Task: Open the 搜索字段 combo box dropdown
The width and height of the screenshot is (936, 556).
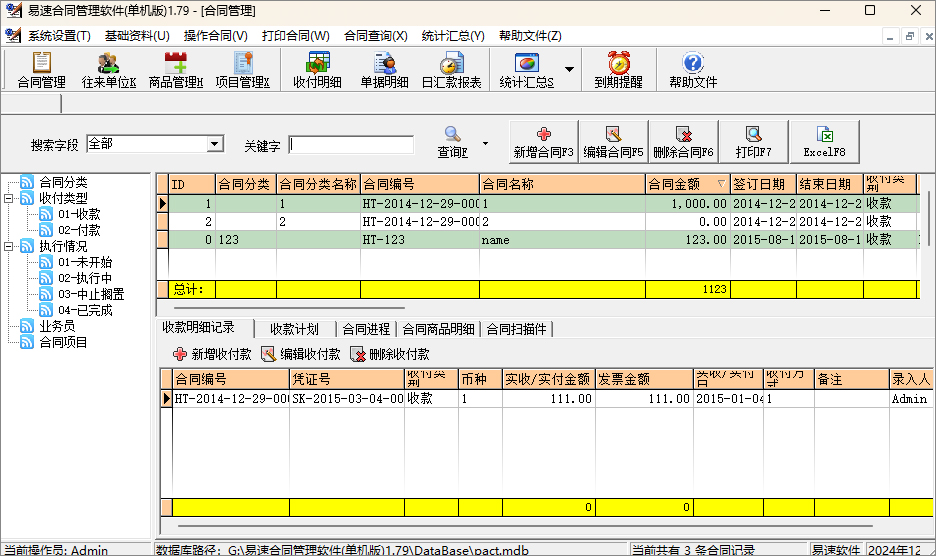Action: pyautogui.click(x=214, y=144)
